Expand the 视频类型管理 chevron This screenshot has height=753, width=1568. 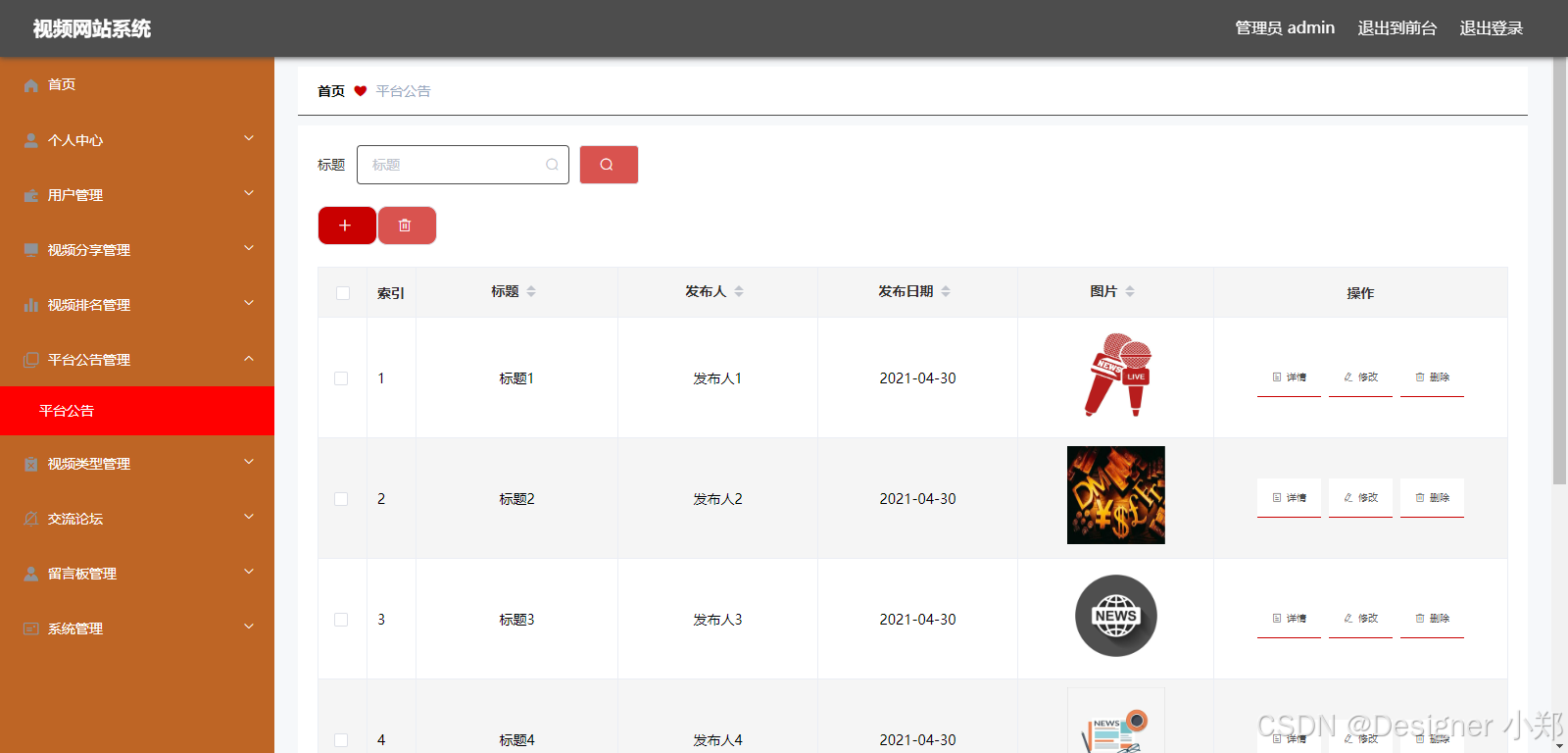point(249,462)
